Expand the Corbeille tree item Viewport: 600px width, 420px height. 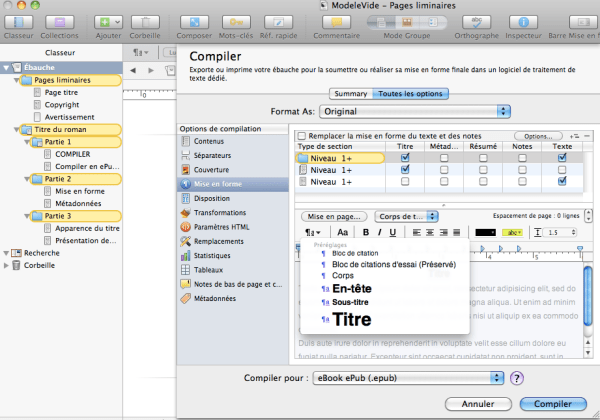(x=6, y=265)
